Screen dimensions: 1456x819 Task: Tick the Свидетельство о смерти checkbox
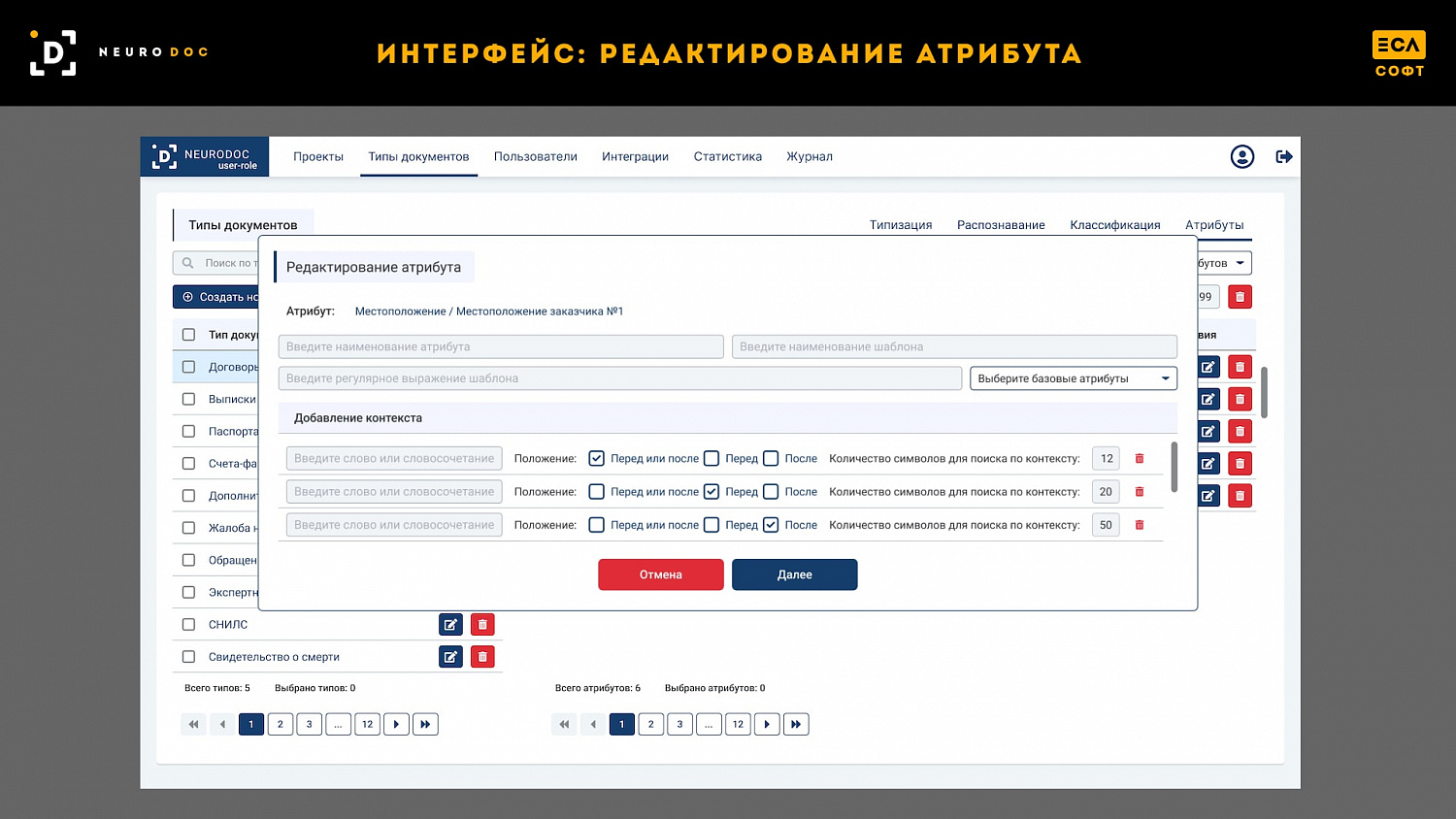click(188, 657)
